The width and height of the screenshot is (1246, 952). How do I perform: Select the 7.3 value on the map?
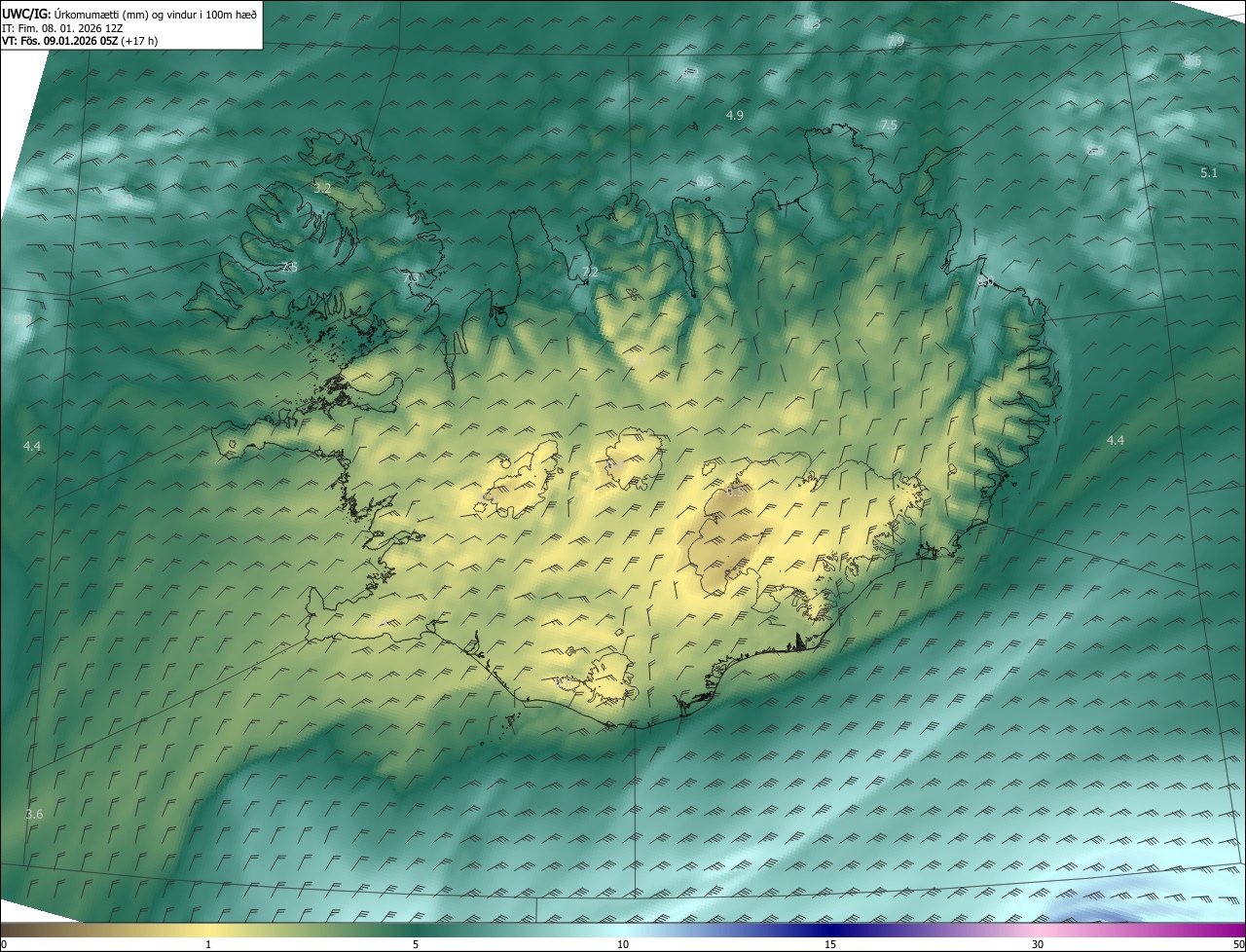click(x=412, y=278)
